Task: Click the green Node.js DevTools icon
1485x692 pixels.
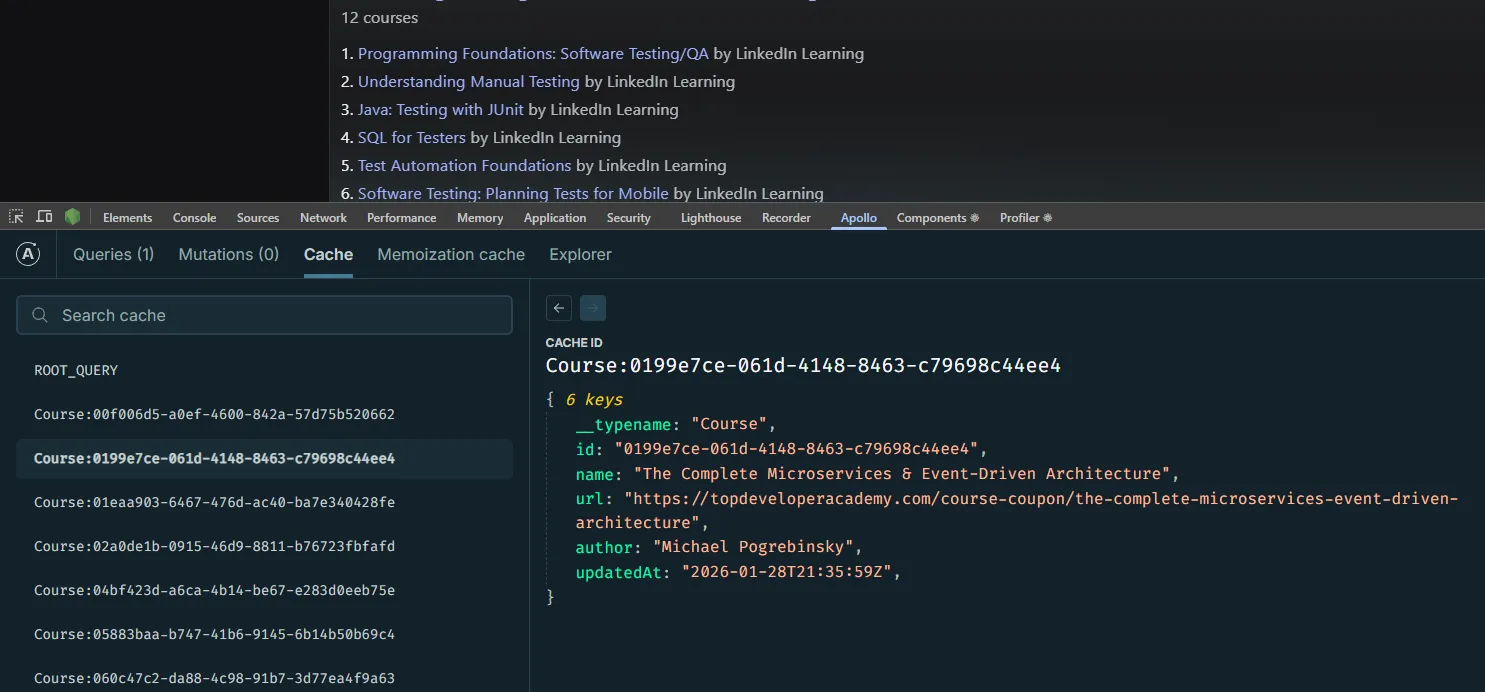Action: tap(72, 217)
